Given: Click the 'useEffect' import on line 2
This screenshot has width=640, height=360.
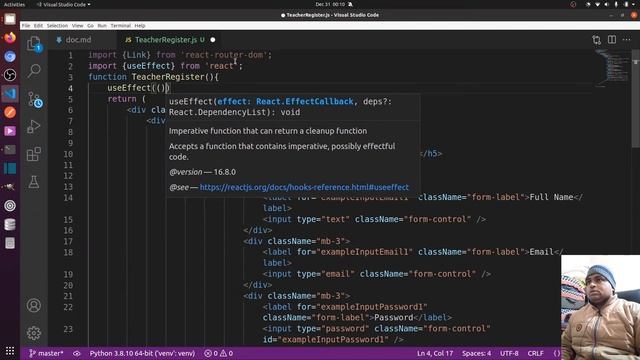Looking at the screenshot, I should [x=149, y=66].
